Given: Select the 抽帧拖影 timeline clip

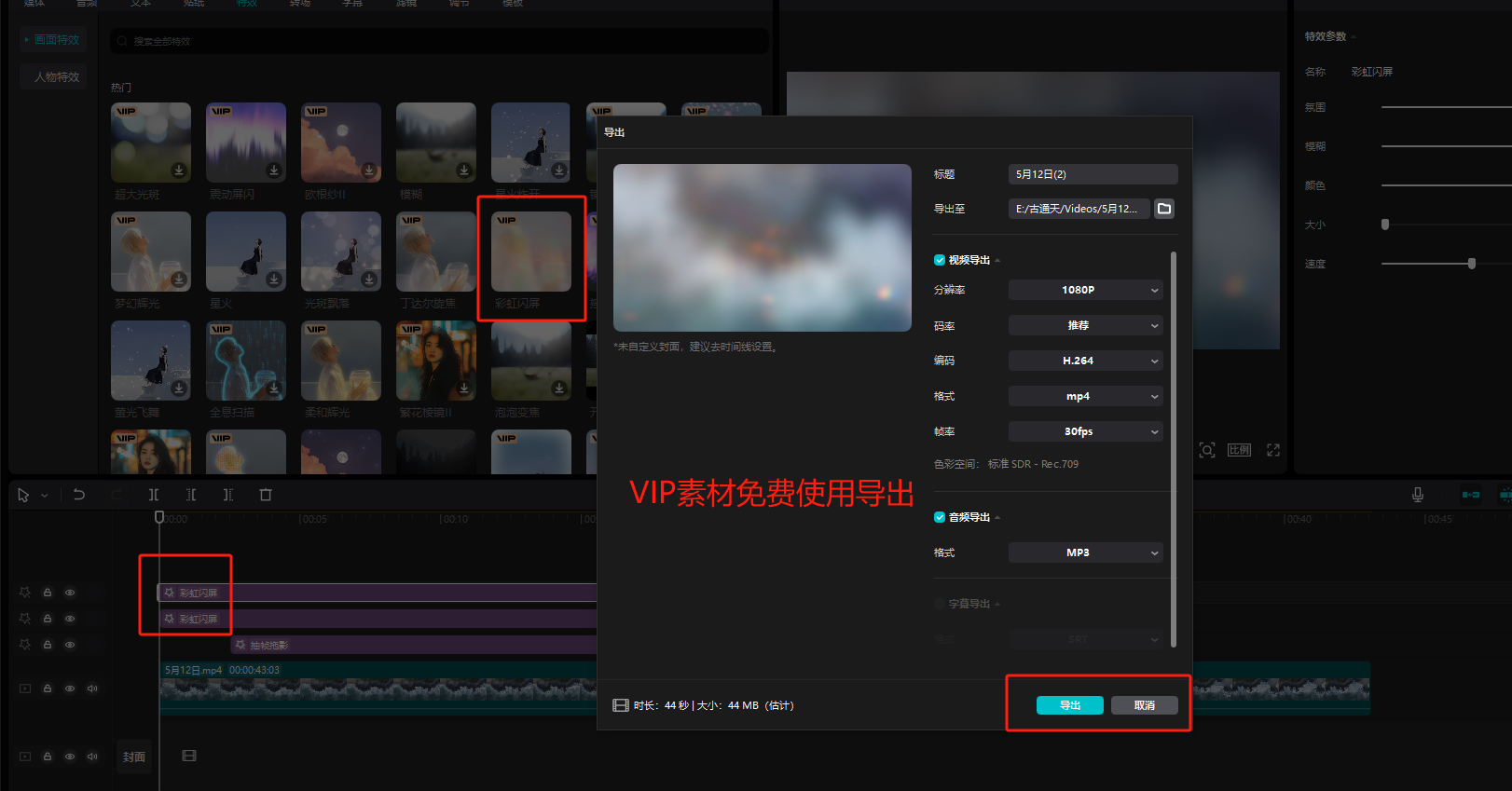Looking at the screenshot, I should 414,645.
